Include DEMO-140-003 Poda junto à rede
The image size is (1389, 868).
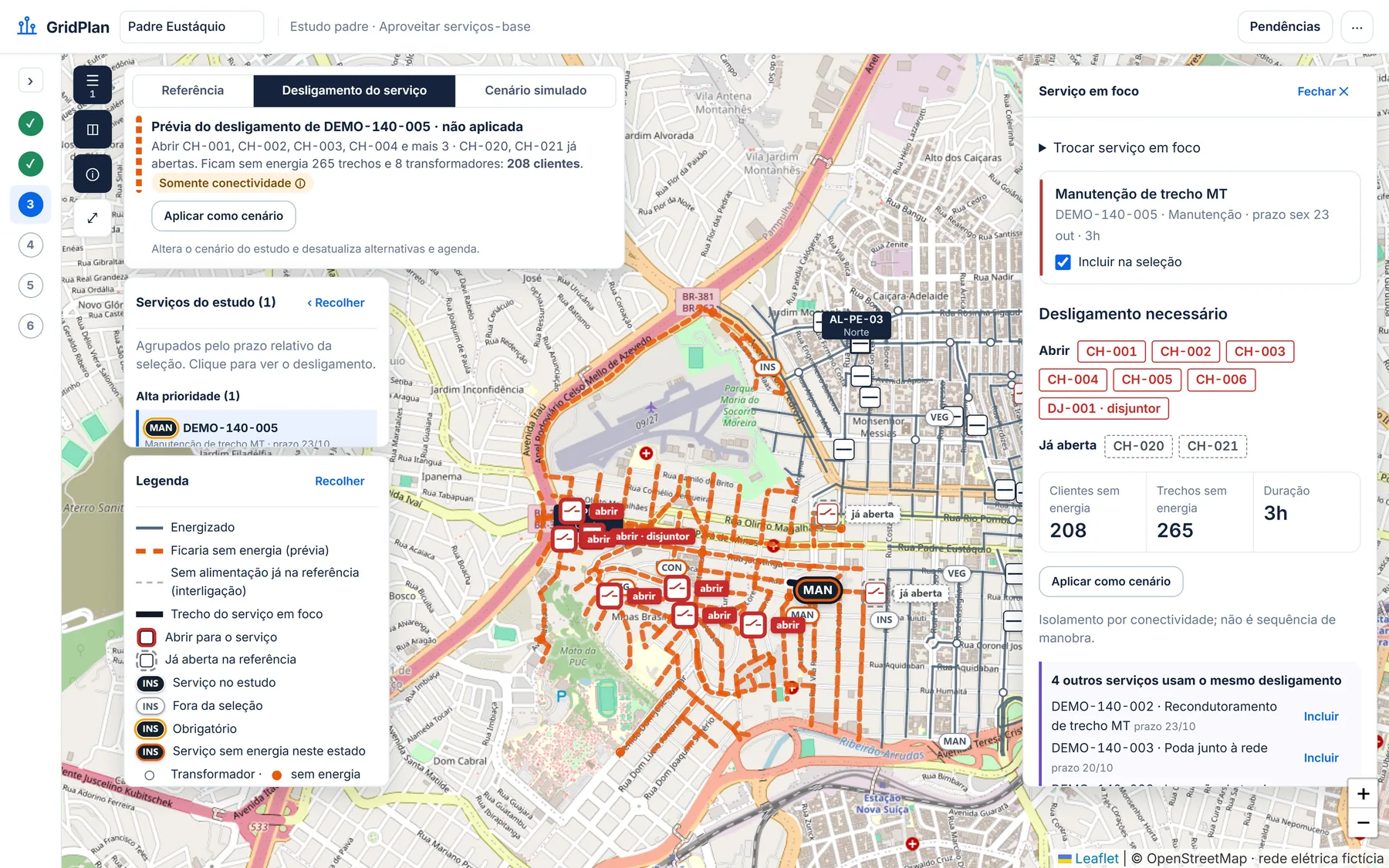[x=1321, y=758]
